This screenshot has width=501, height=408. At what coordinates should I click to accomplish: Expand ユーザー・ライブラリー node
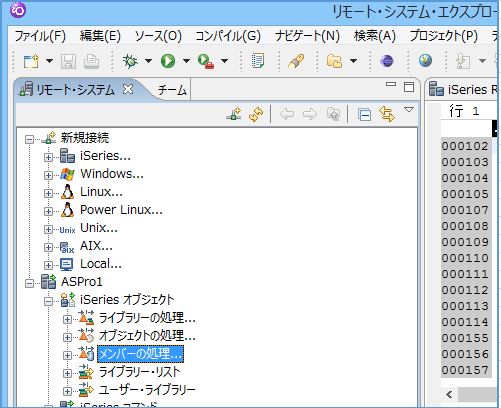(x=67, y=391)
